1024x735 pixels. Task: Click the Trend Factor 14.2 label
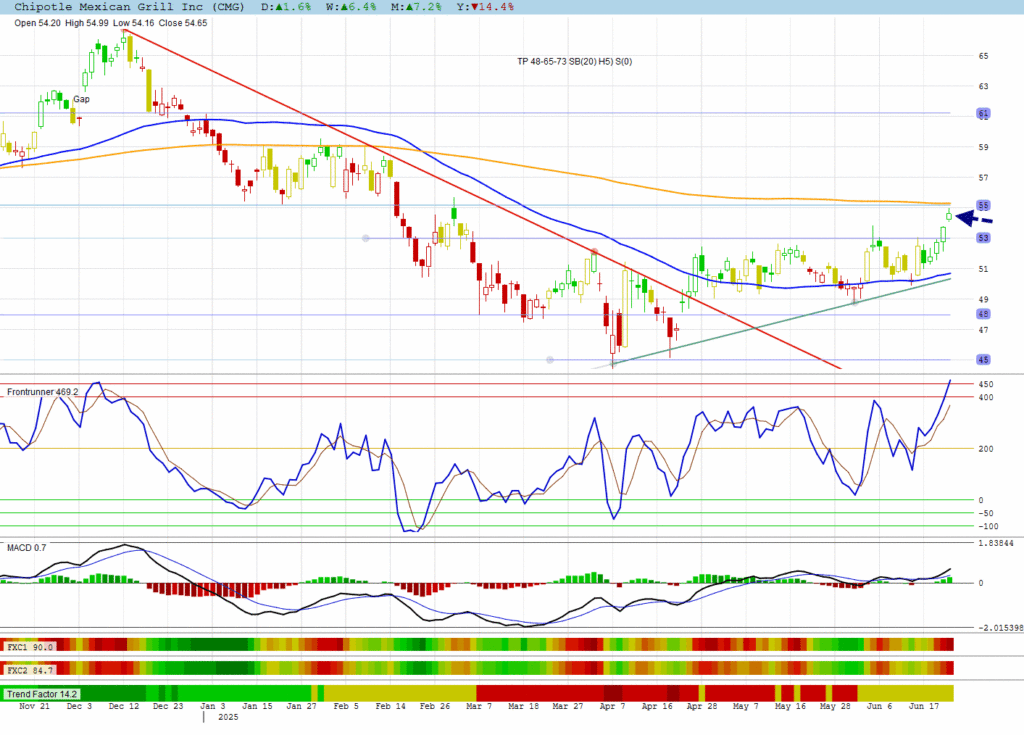pos(42,694)
